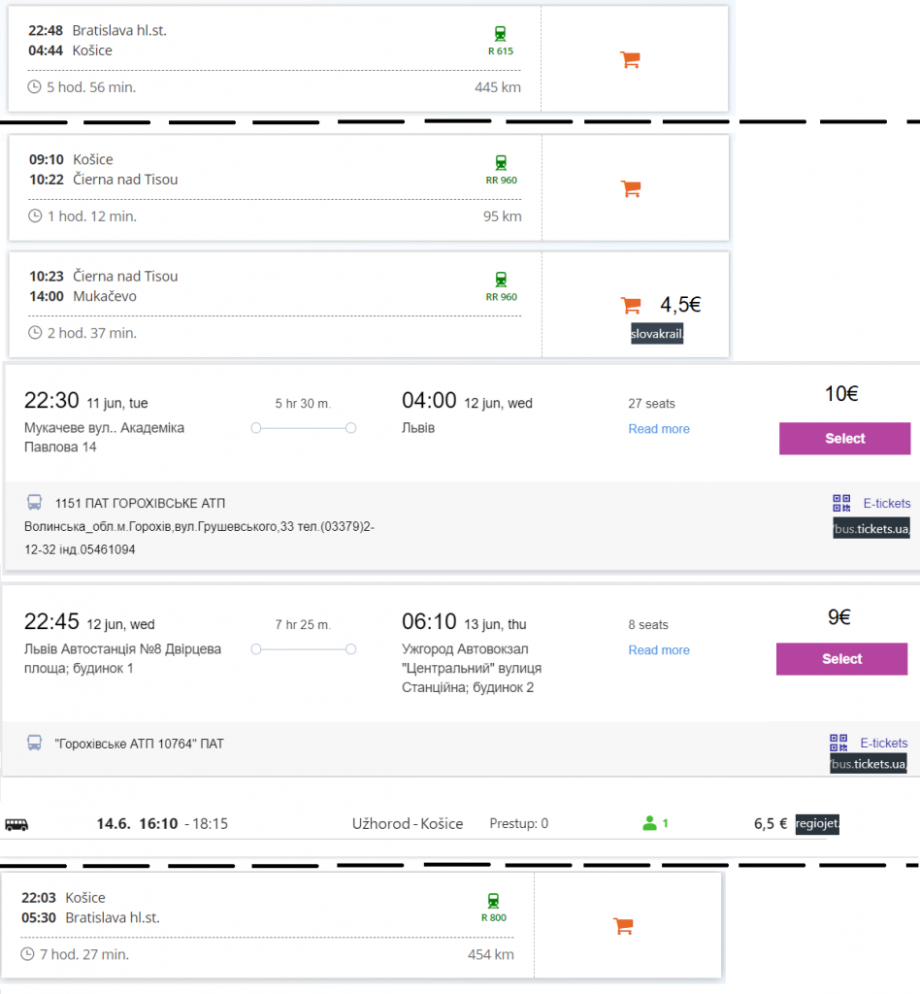Click the green passenger icon in regiojet row
The image size is (920, 994).
tap(650, 824)
